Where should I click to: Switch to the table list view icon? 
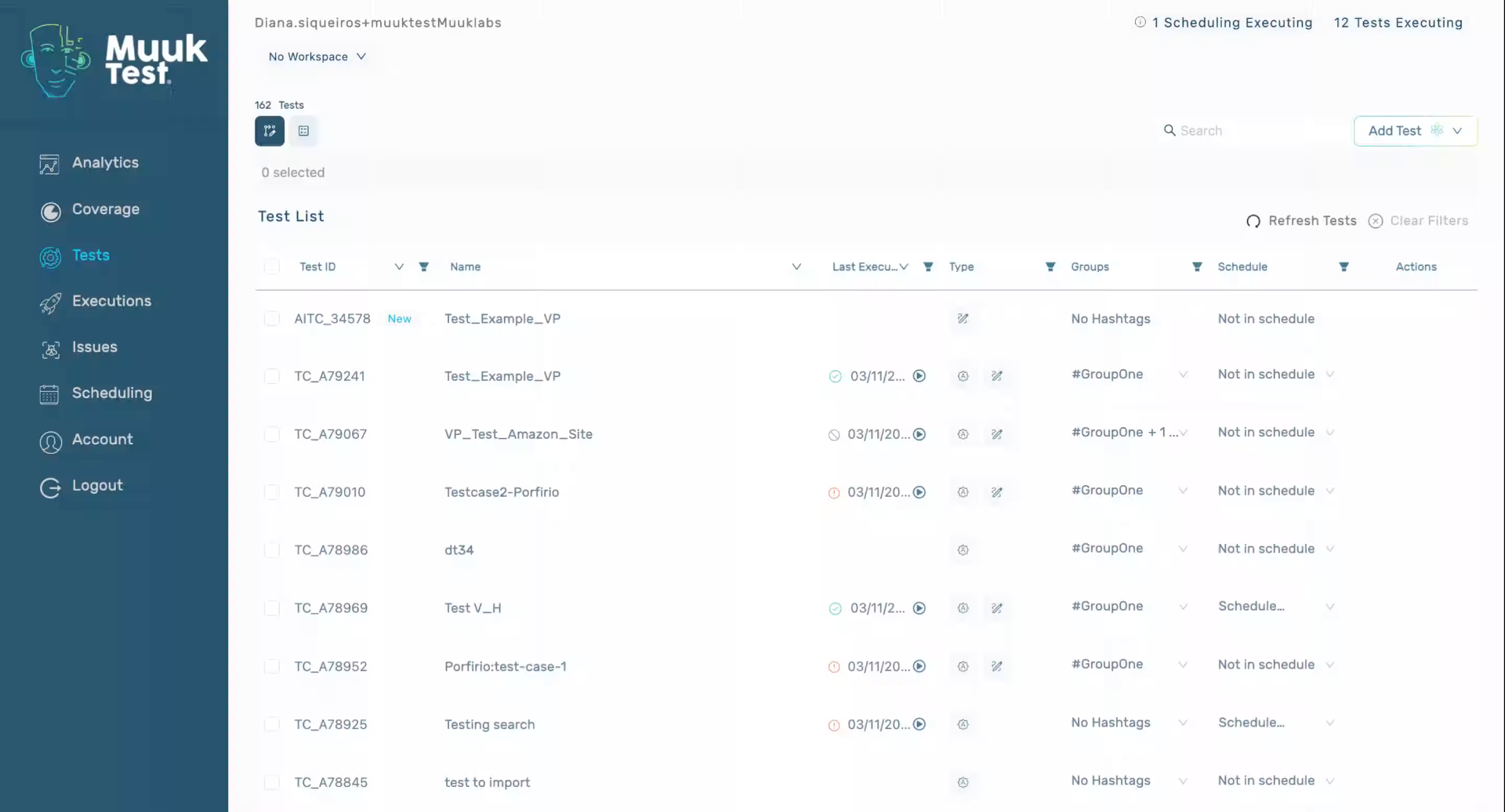pos(303,131)
